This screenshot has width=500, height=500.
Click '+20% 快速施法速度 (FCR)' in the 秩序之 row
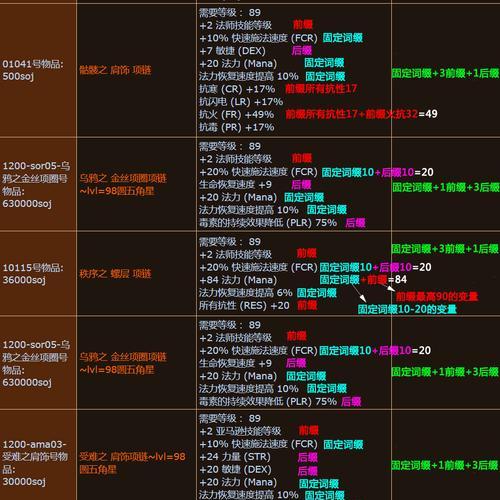coord(258,267)
